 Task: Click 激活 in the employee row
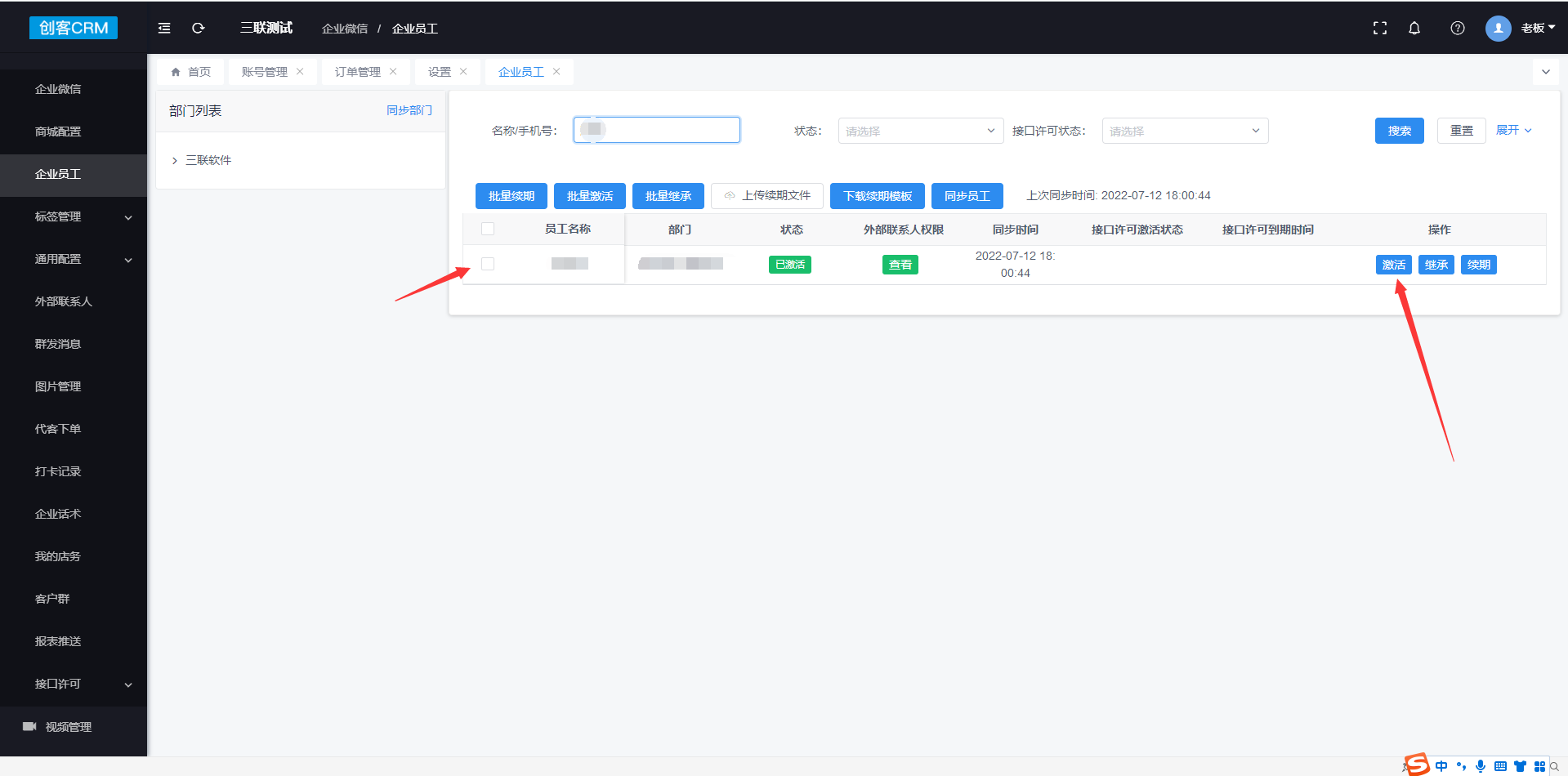(x=1394, y=265)
